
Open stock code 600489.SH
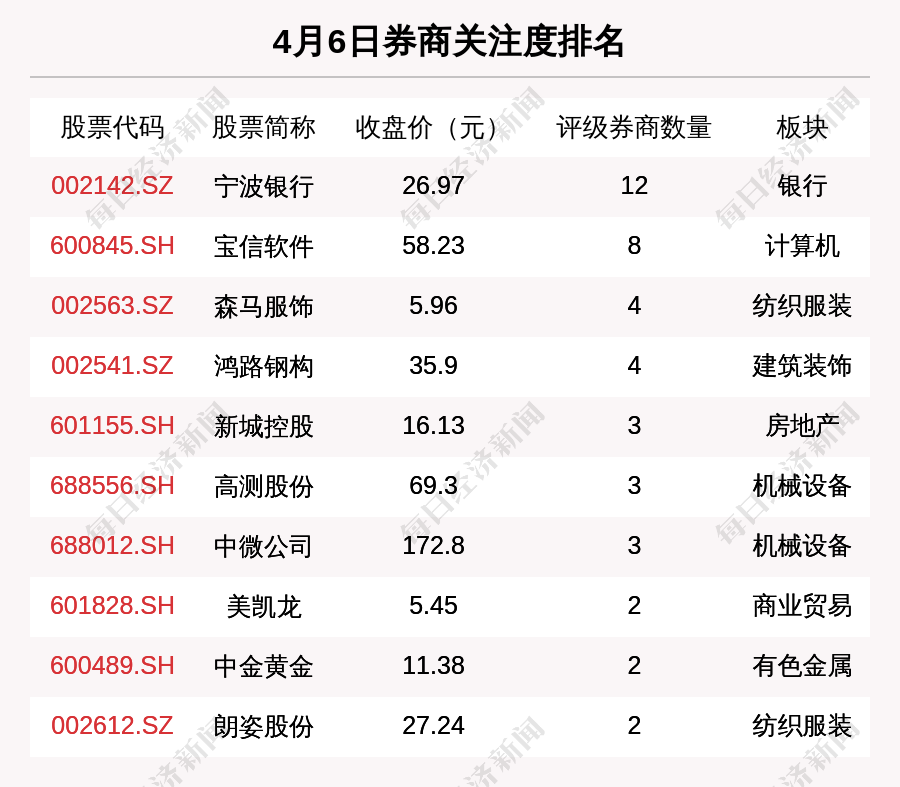(112, 665)
